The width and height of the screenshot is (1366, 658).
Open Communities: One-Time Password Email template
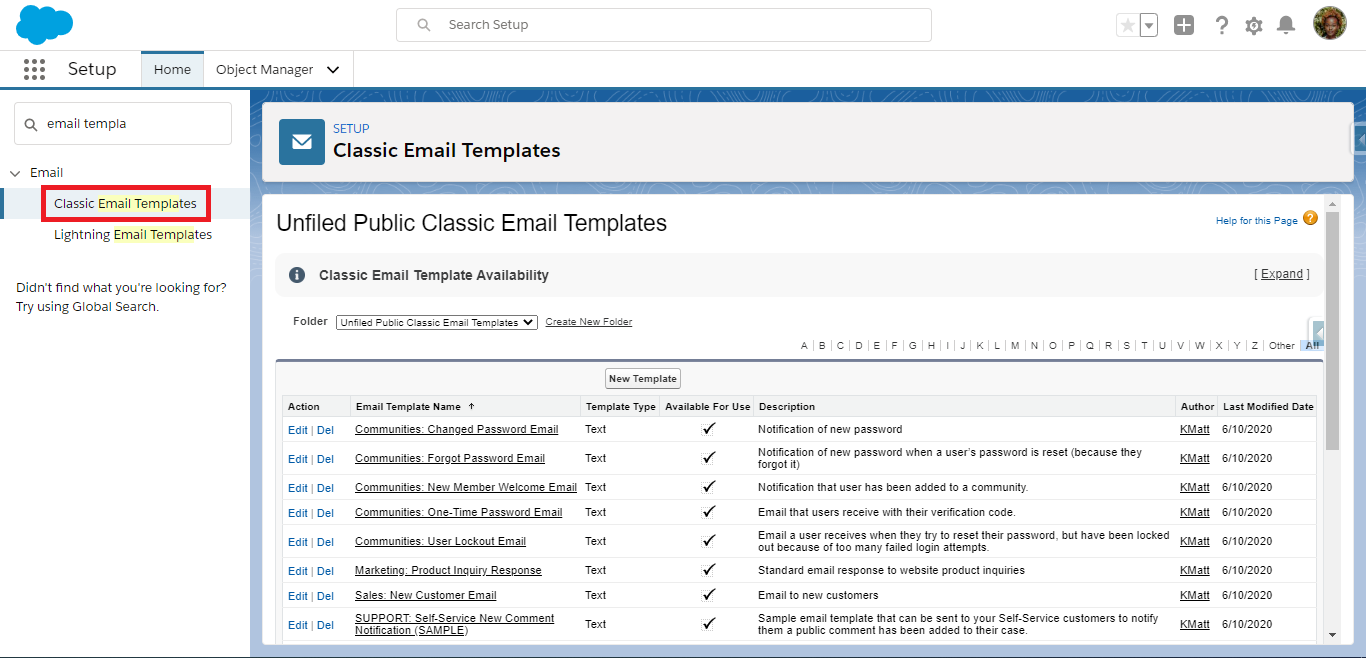click(459, 512)
